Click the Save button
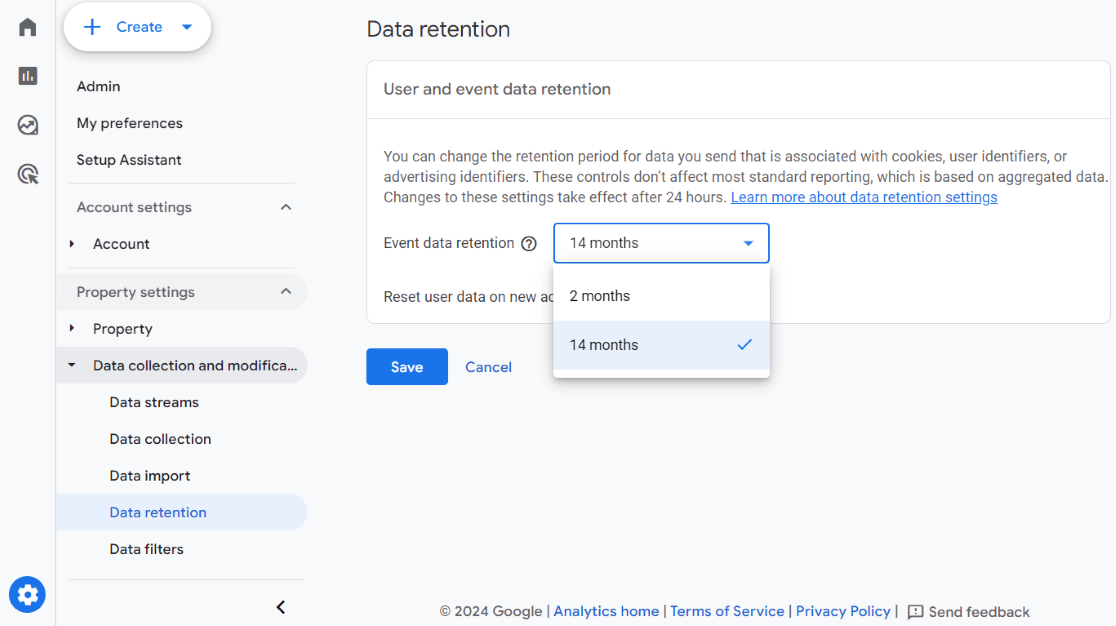The image size is (1116, 626). 406,367
